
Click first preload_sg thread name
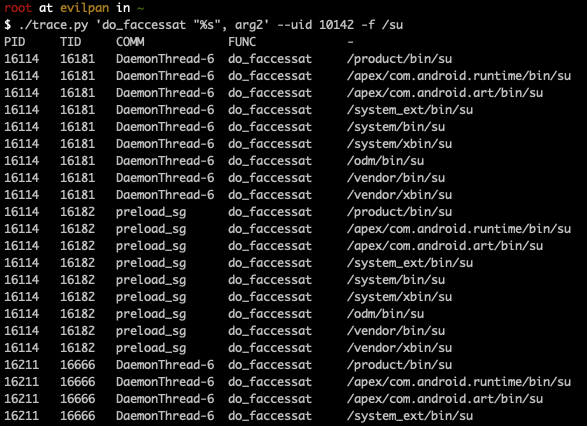151,212
